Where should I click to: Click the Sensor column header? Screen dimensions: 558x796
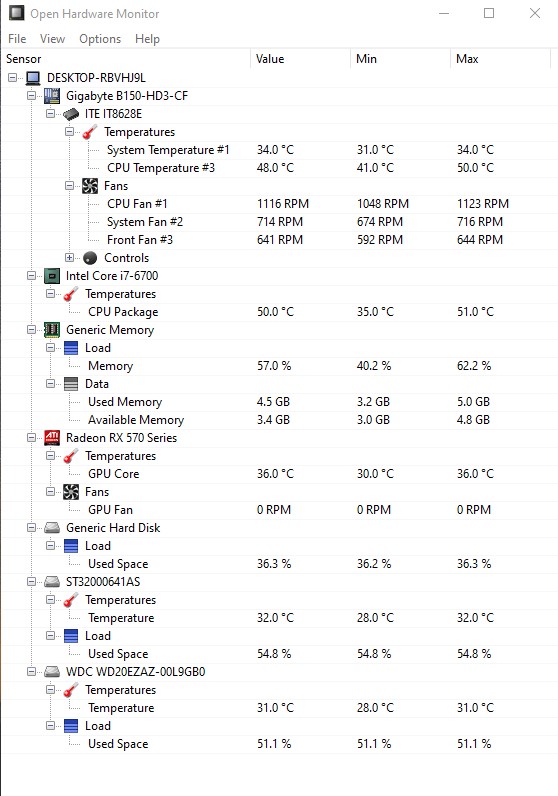126,59
